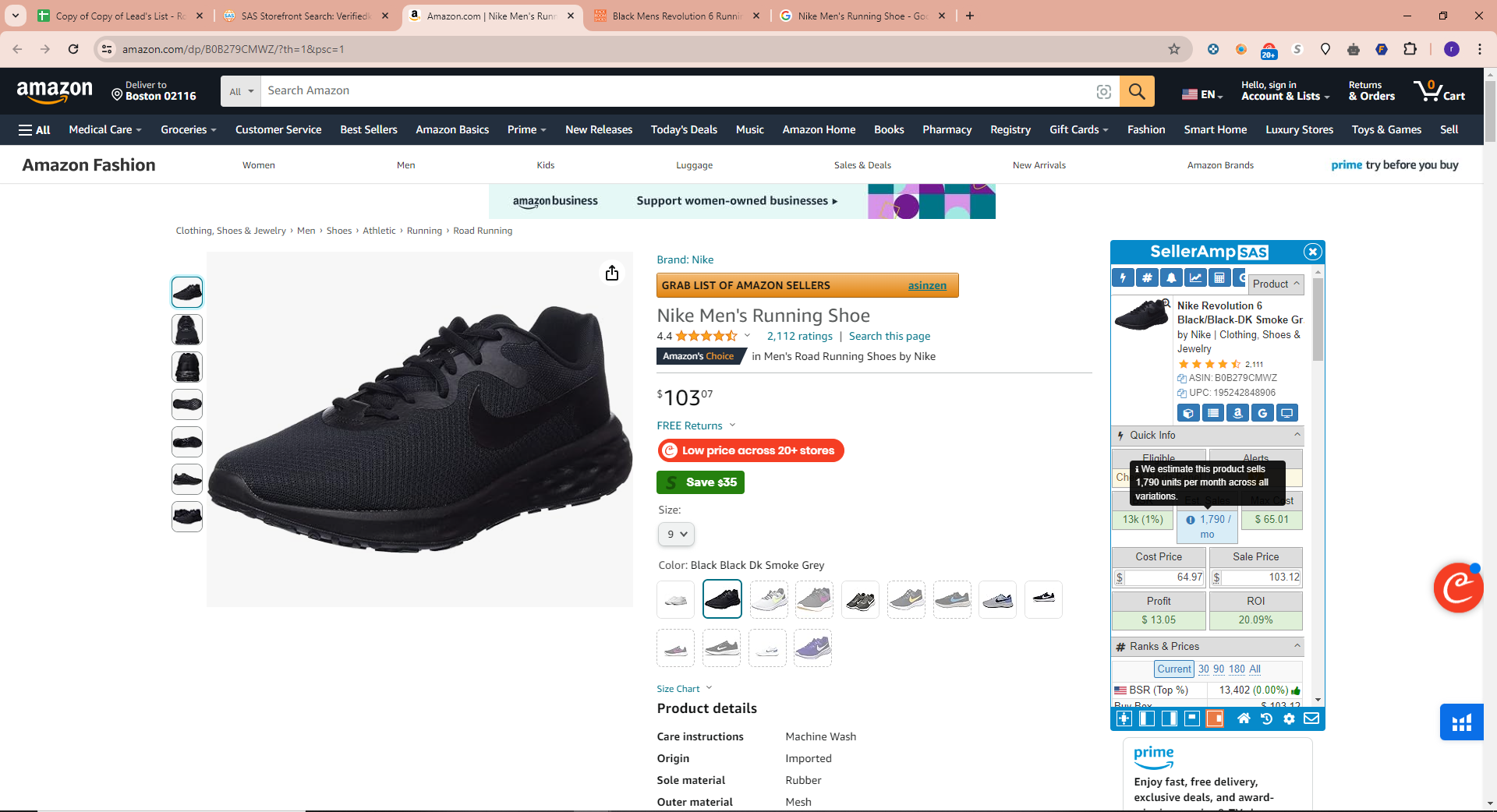Open the rating breakdown chevron
This screenshot has height=812, width=1497.
(747, 336)
